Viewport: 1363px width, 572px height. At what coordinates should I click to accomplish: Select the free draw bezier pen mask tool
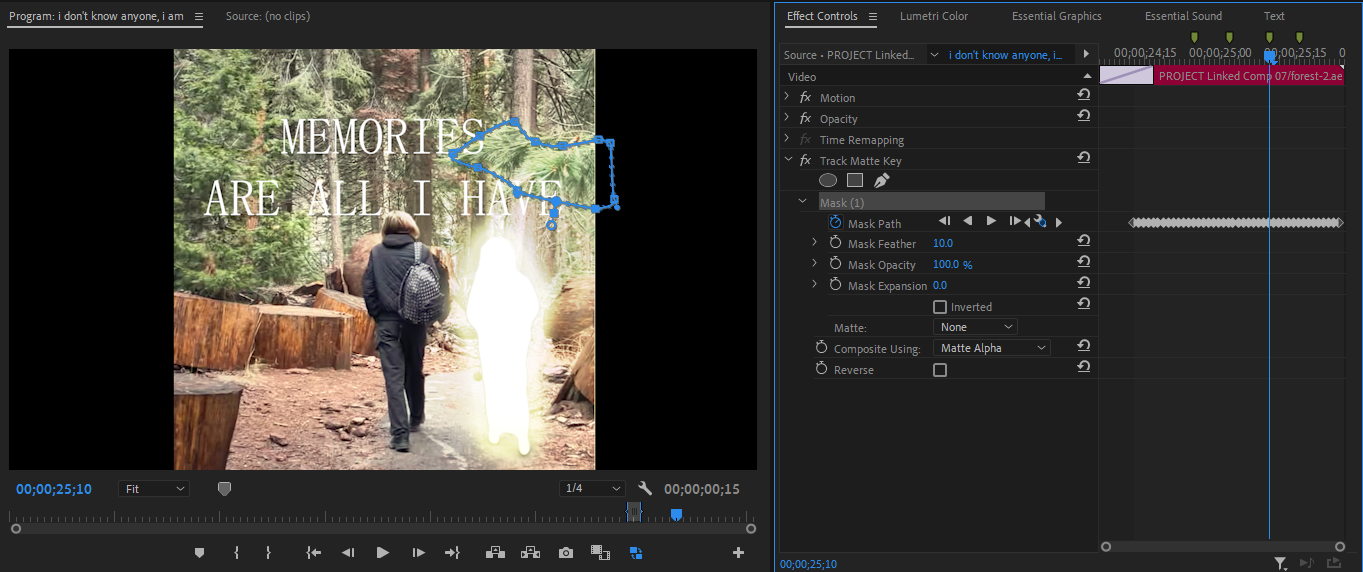tap(881, 181)
